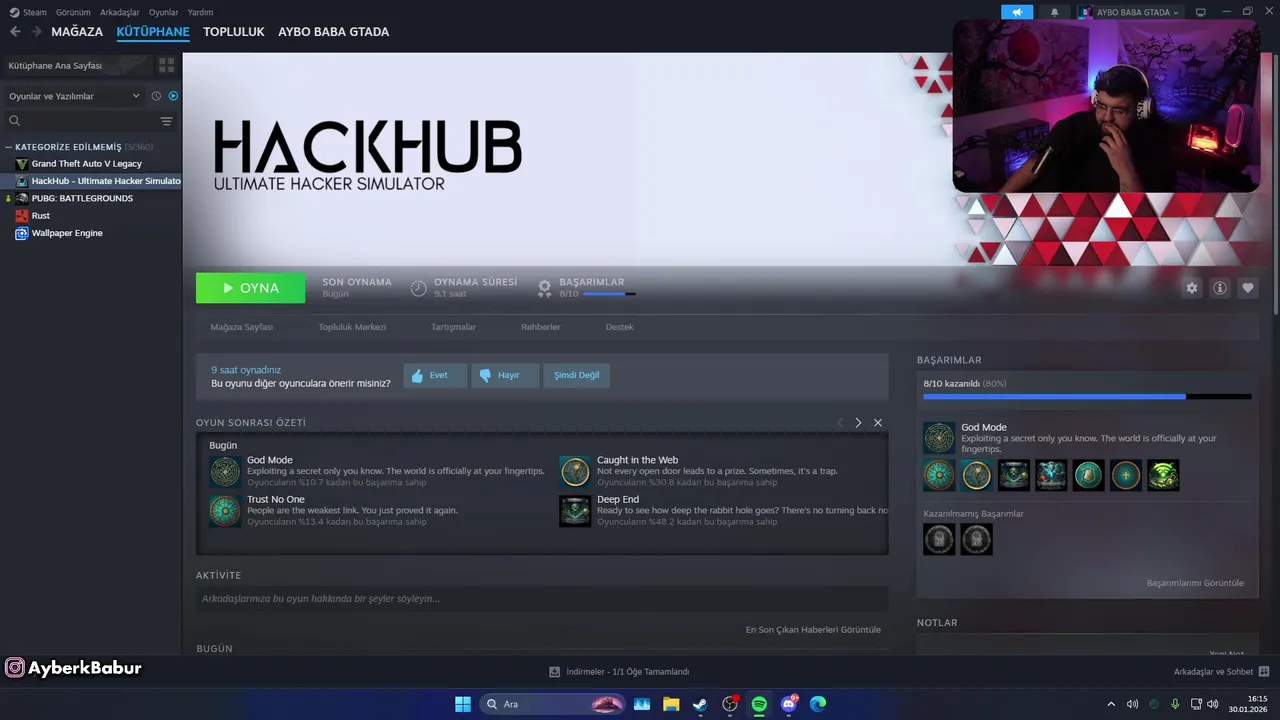Open Destek link

tap(619, 327)
